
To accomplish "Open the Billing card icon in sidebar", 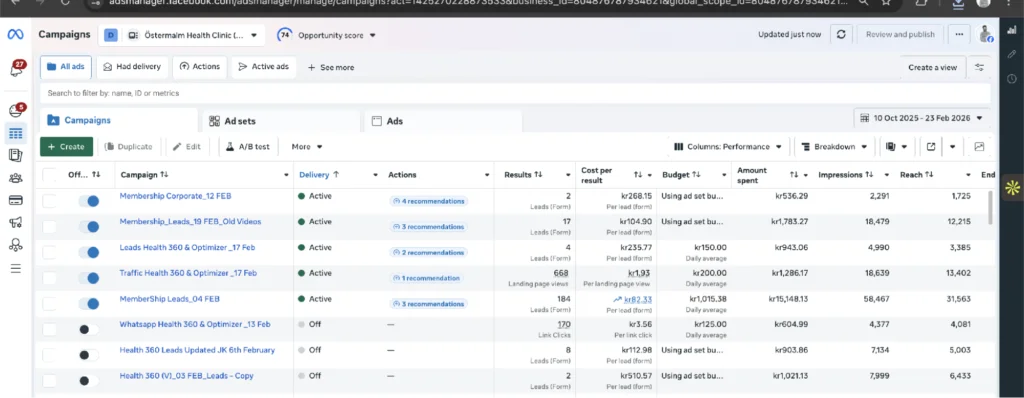I will point(16,200).
